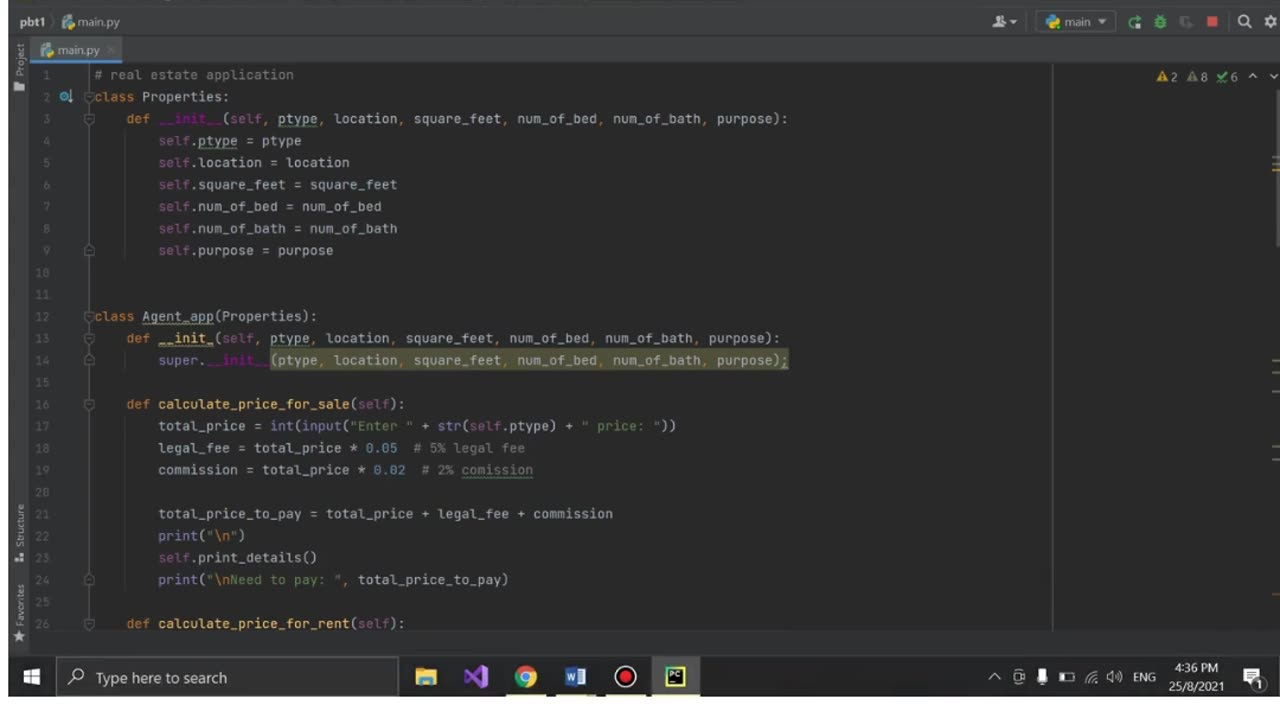Switch to PyCharm taskbar icon
This screenshot has width=1280, height=720.
(x=676, y=677)
